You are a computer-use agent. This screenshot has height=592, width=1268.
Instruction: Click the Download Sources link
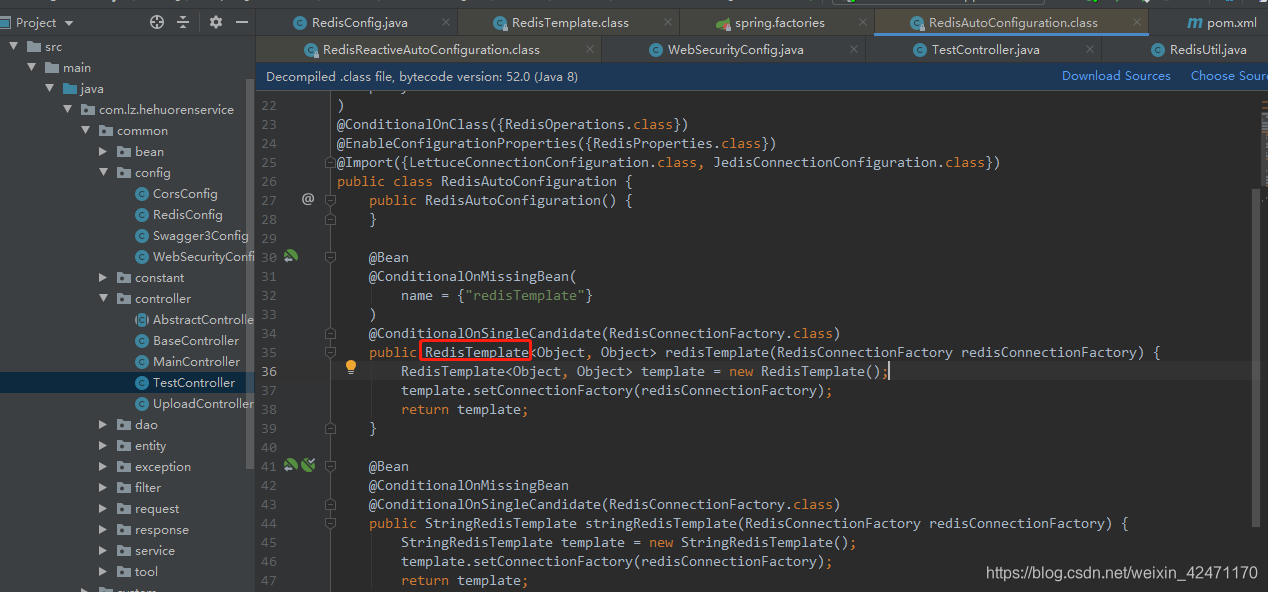pyautogui.click(x=1116, y=76)
